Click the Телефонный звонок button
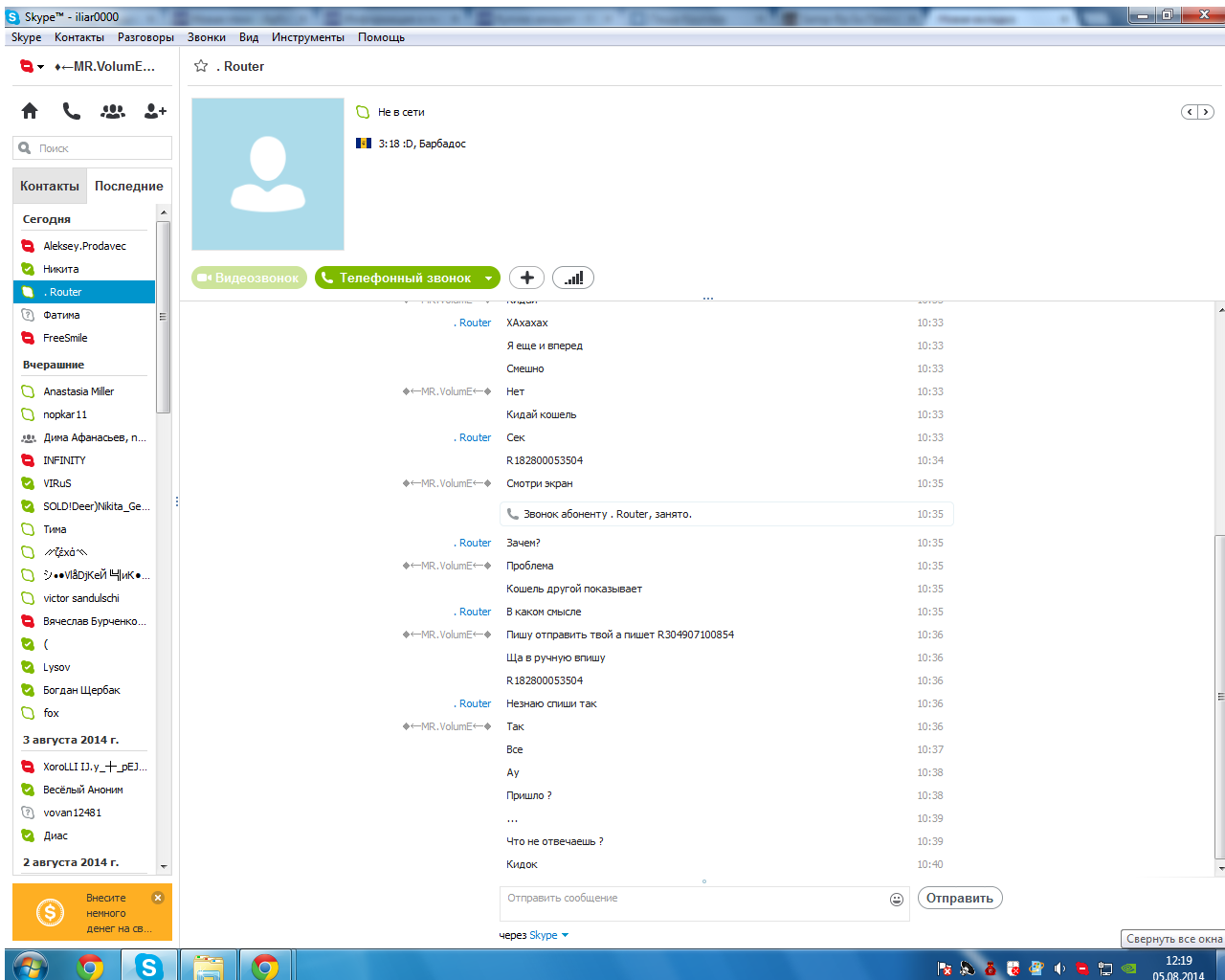The height and width of the screenshot is (980, 1225). [397, 278]
